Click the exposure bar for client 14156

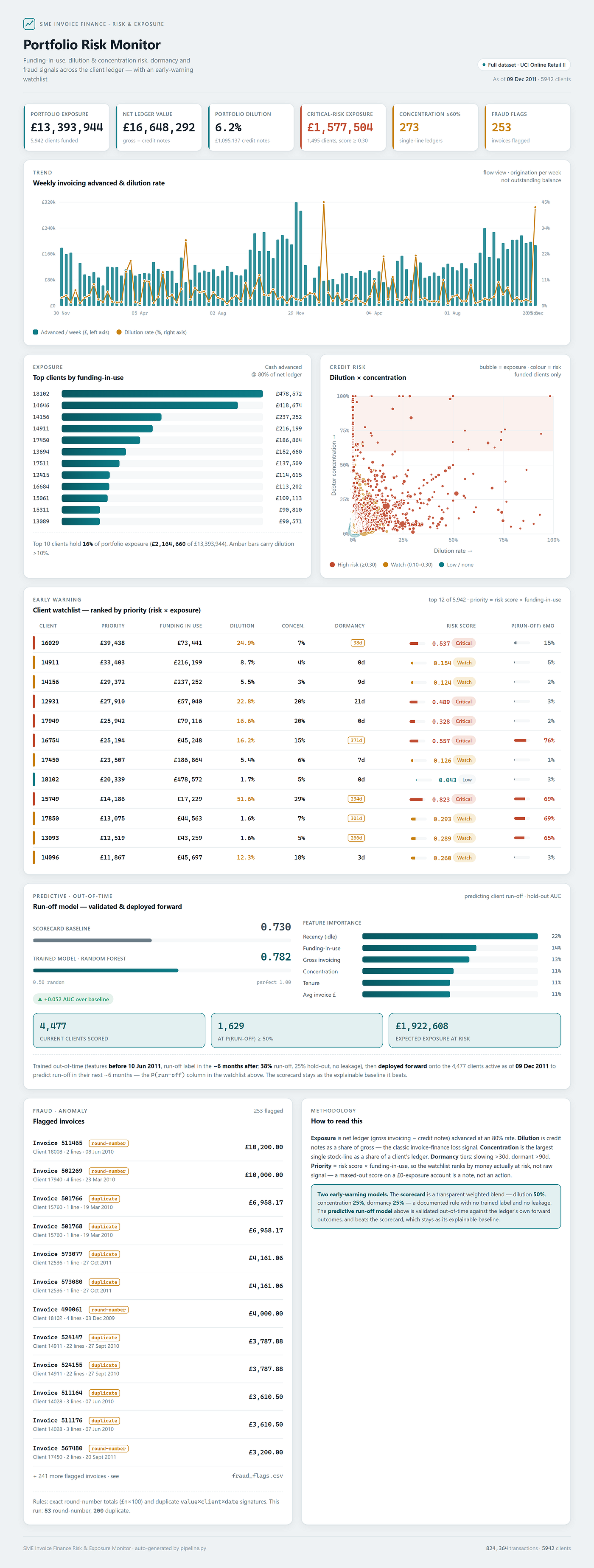111,417
